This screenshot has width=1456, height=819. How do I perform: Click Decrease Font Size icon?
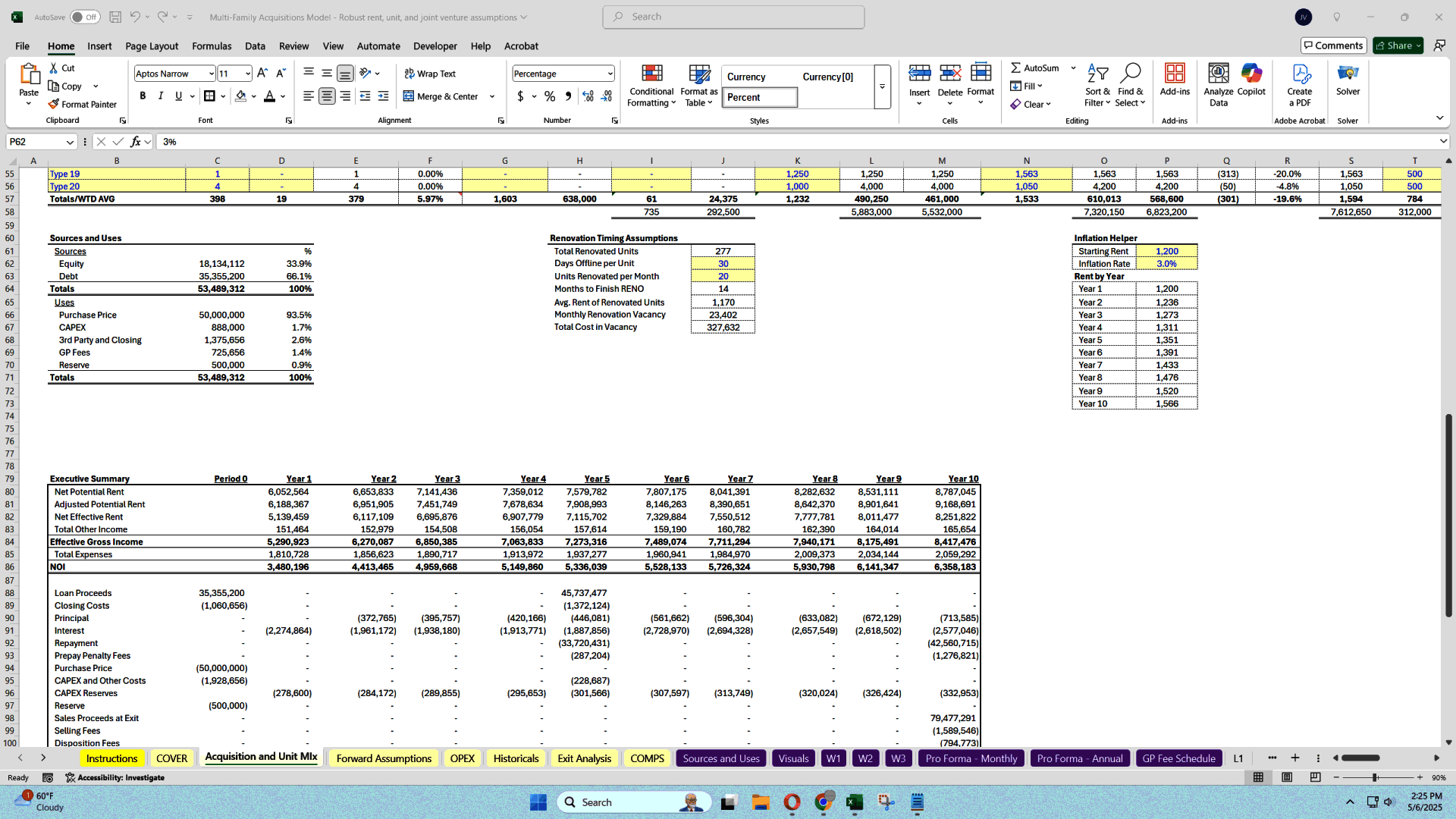[x=281, y=74]
